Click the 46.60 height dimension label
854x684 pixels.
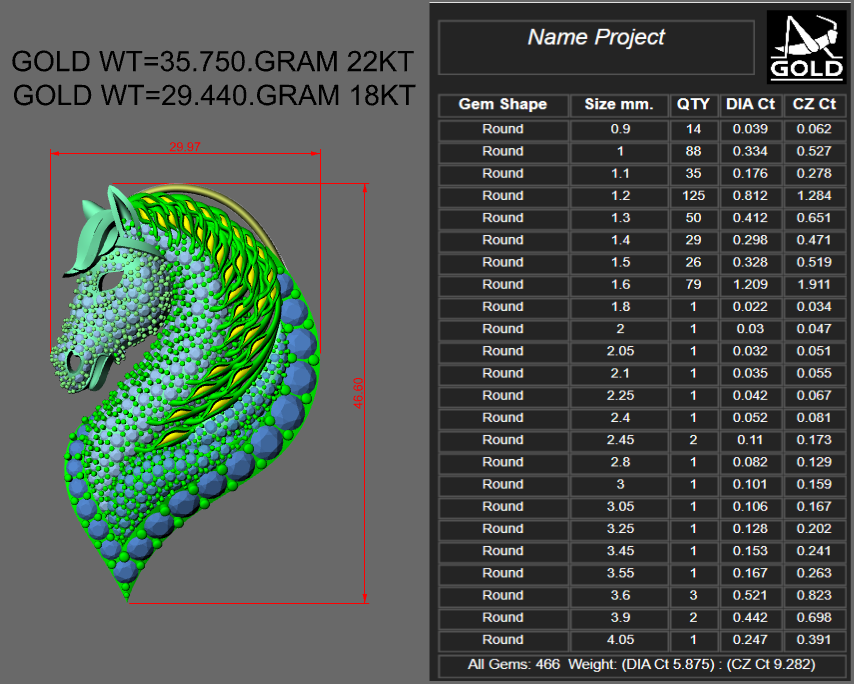tap(358, 393)
